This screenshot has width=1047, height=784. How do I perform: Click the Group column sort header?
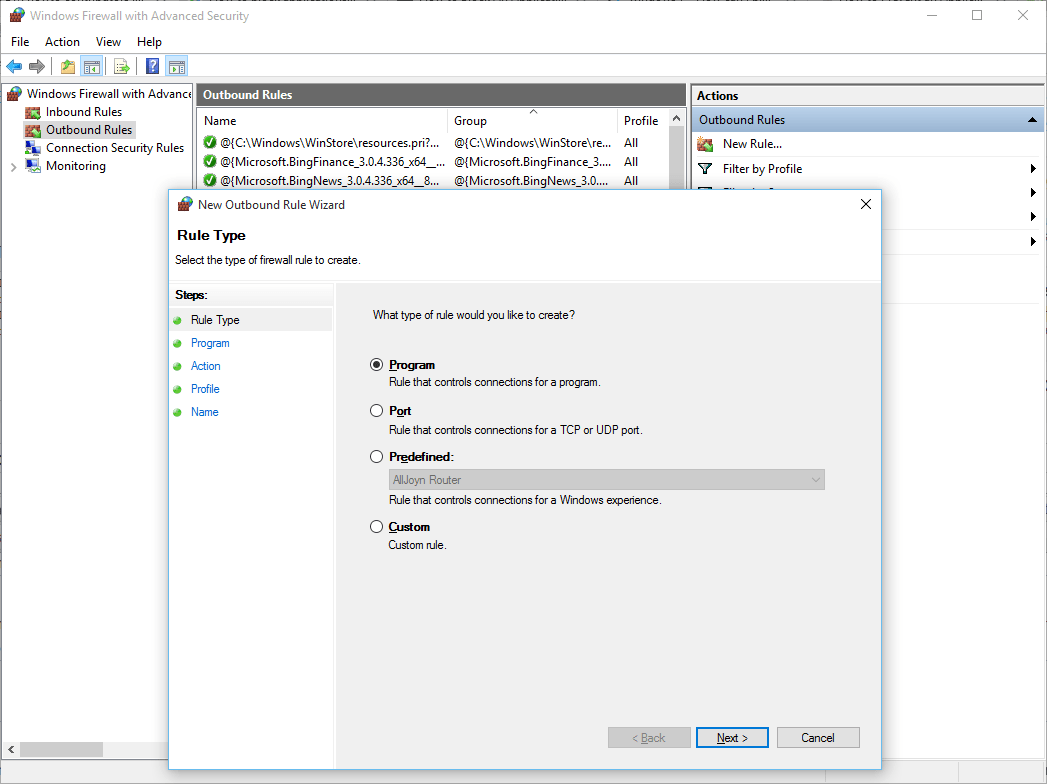(532, 120)
